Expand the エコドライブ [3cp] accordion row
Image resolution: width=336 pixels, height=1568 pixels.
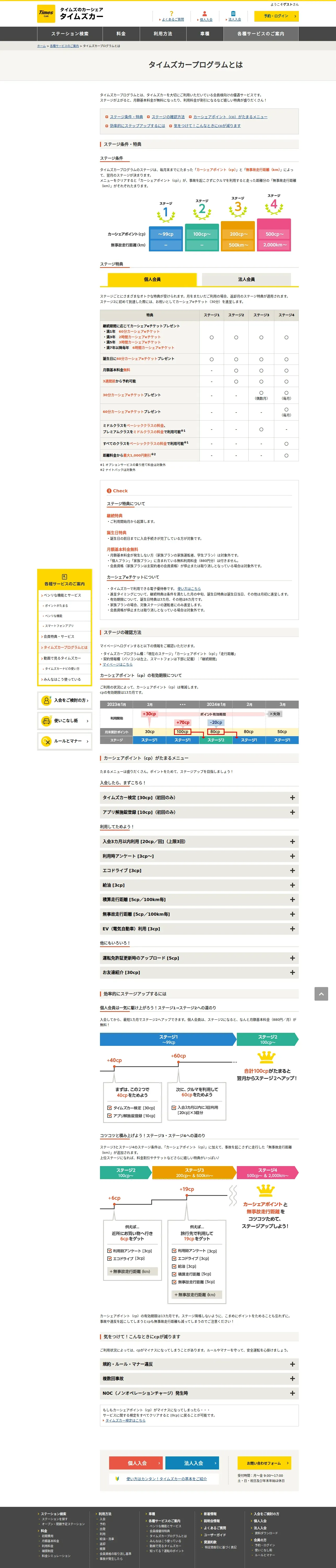[x=199, y=871]
